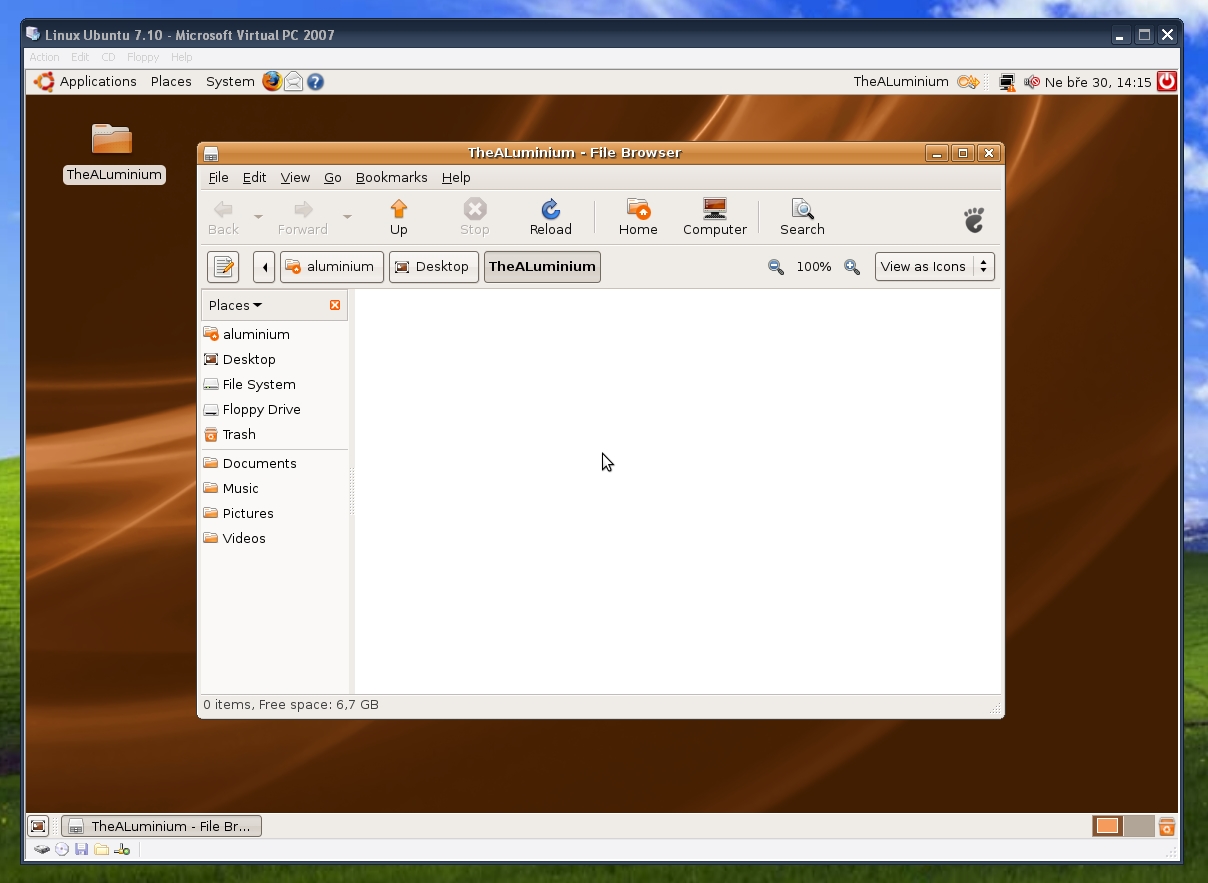Open the Places side pane dropdown
Image resolution: width=1208 pixels, height=883 pixels.
pyautogui.click(x=235, y=305)
